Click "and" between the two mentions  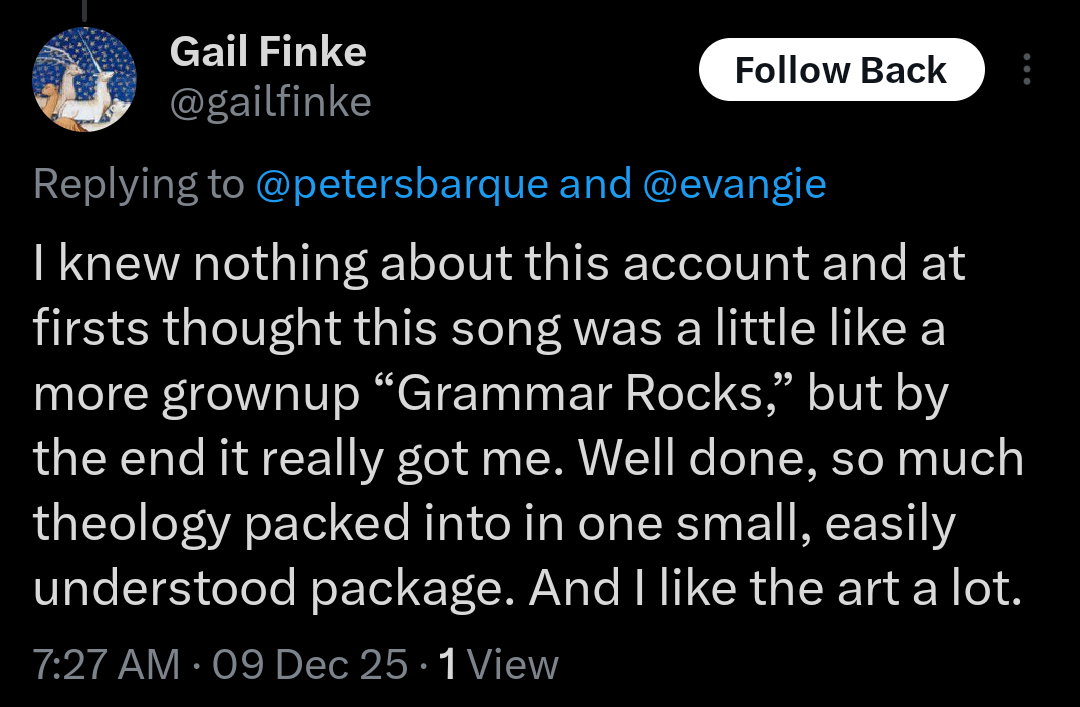coord(595,184)
